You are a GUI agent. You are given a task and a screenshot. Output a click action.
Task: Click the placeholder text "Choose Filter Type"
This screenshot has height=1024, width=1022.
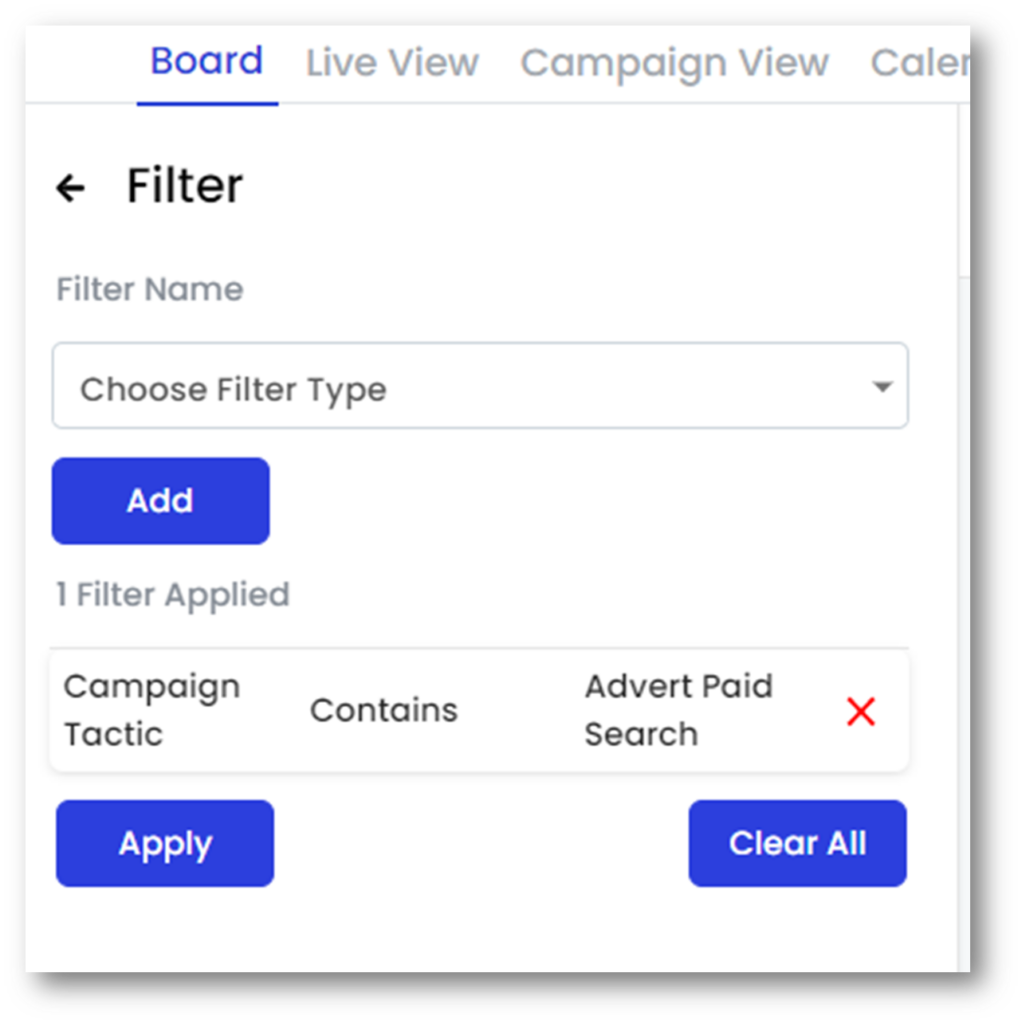tap(233, 389)
